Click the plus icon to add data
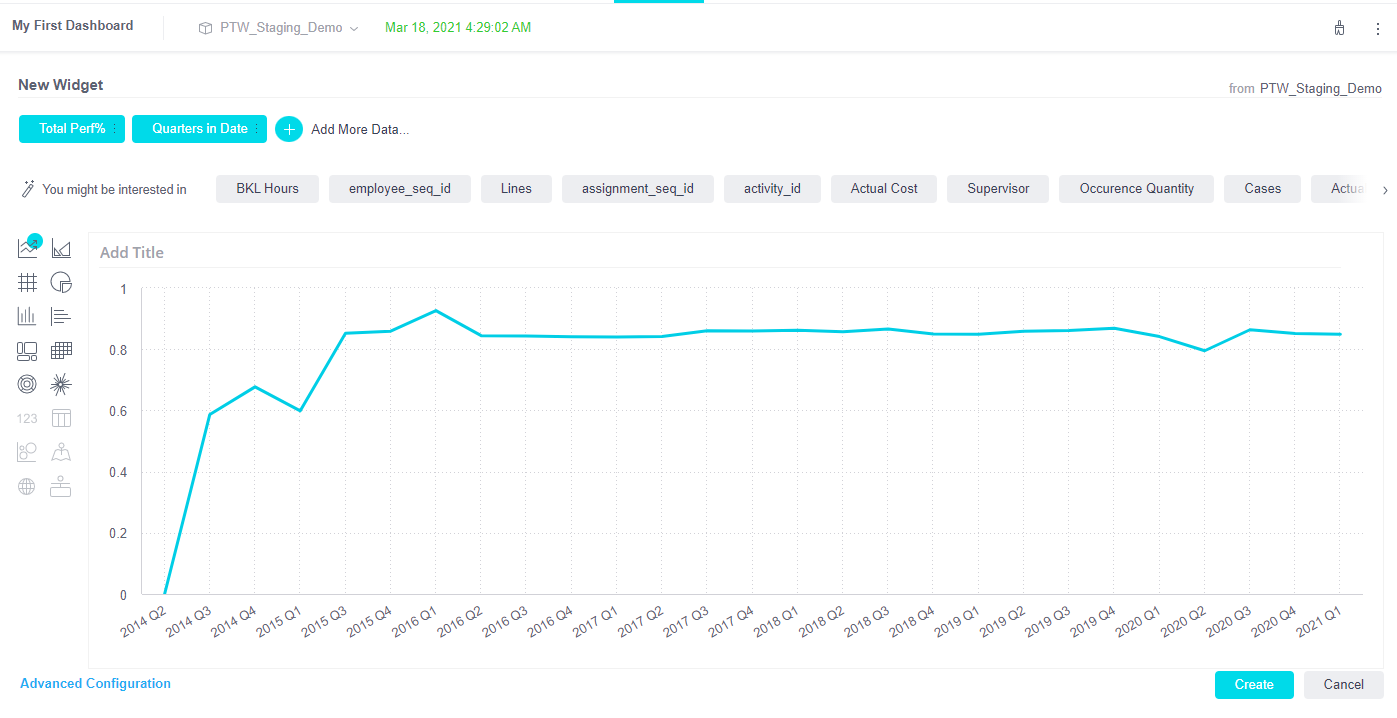The image size is (1397, 718). coord(289,129)
